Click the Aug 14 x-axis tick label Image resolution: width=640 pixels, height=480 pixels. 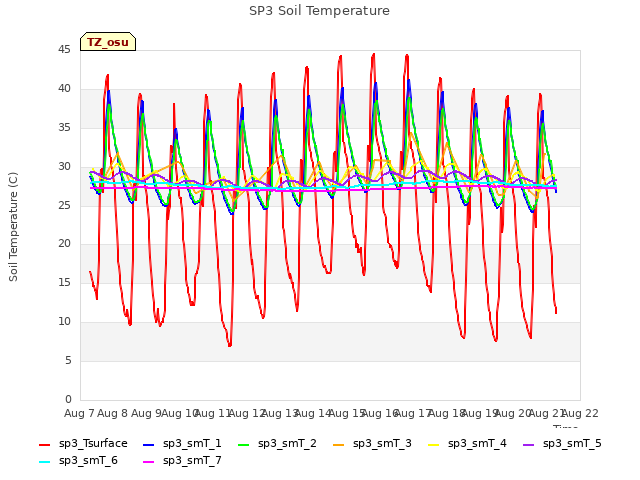click(313, 413)
